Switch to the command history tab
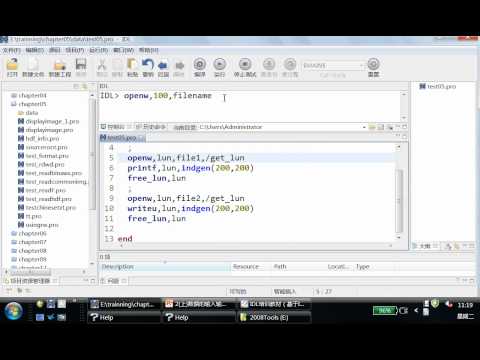 152,127
